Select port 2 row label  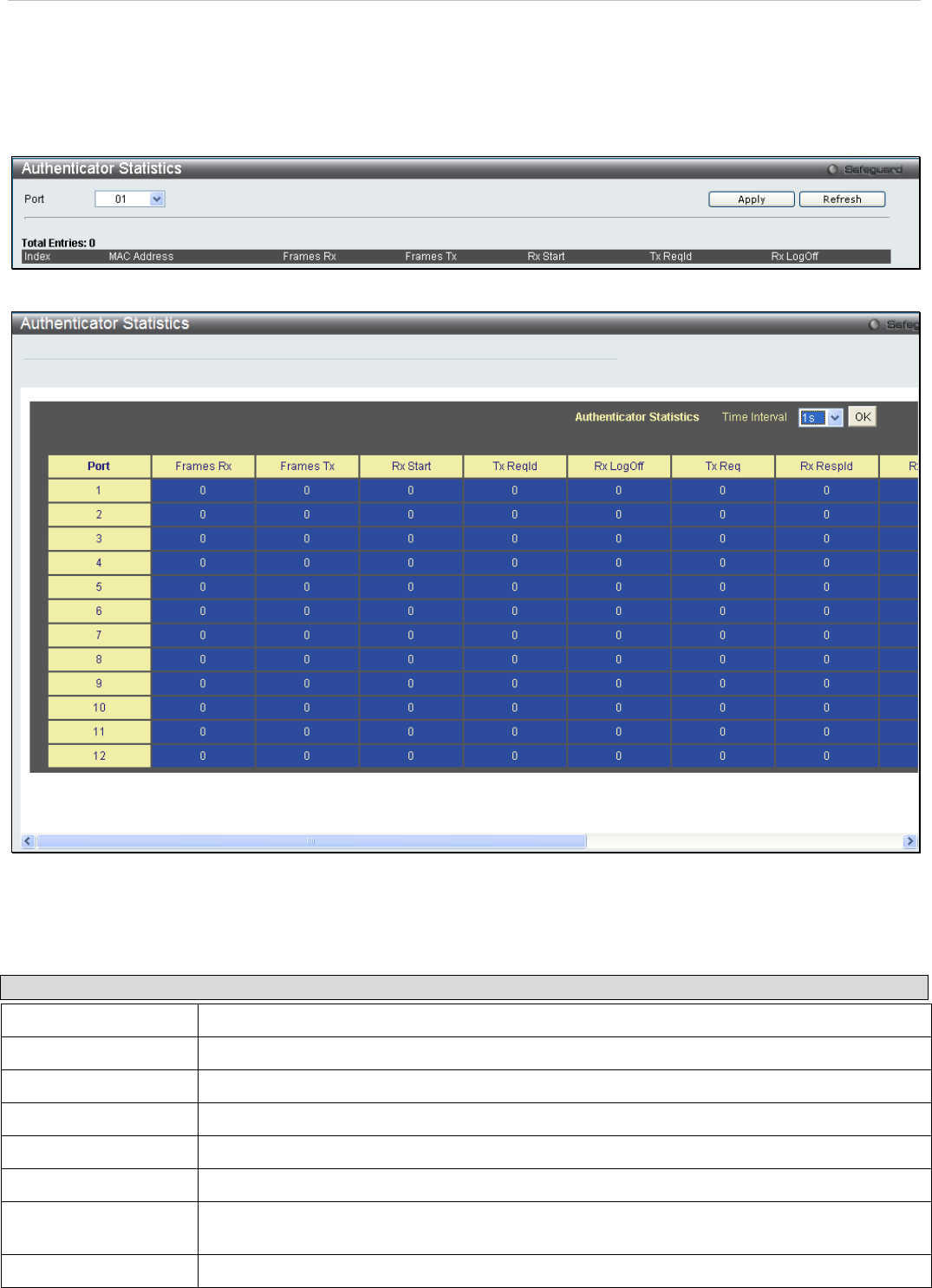click(99, 515)
